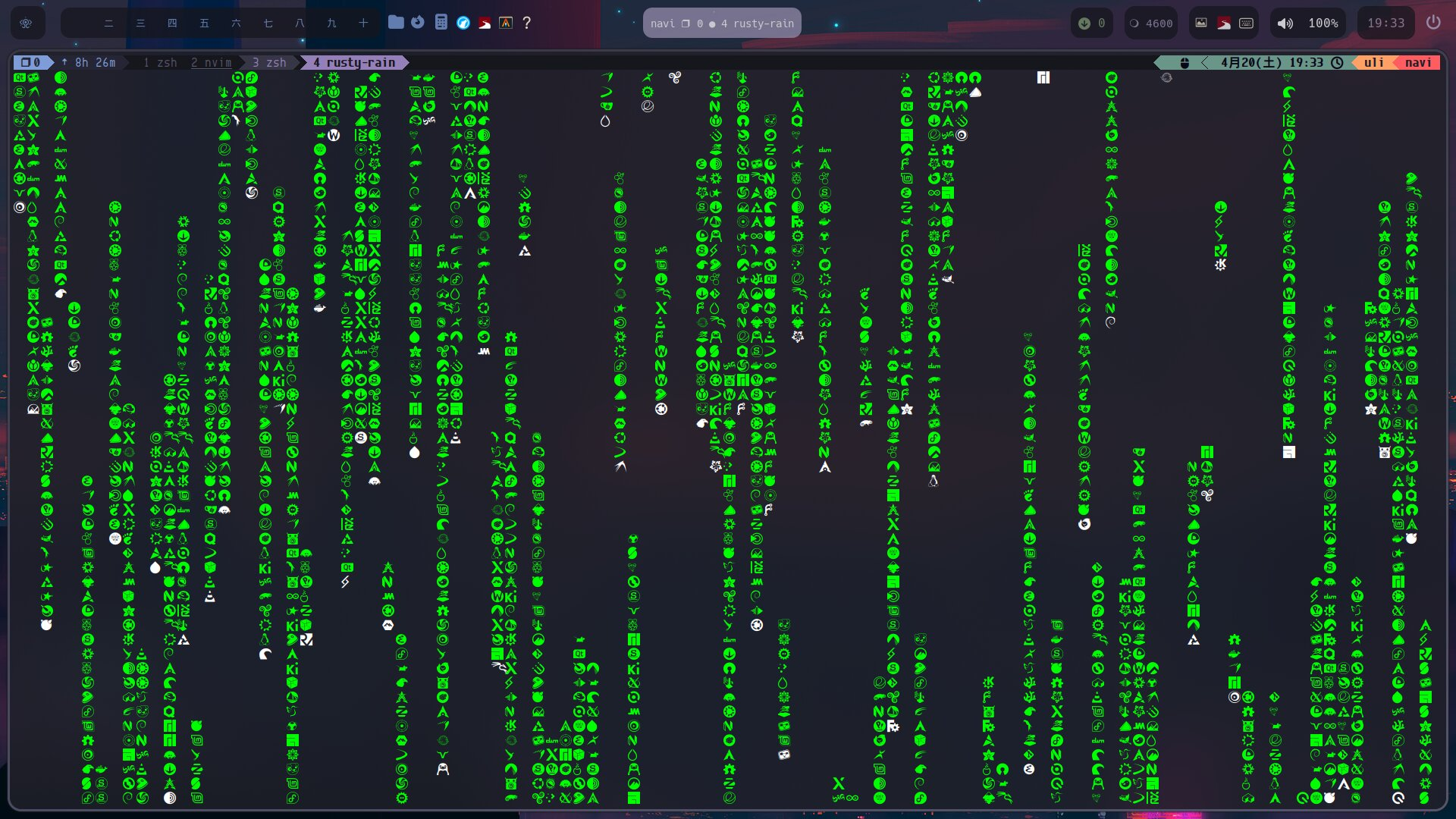This screenshot has width=1456, height=819.
Task: Select tmux window 2 nvim
Action: coord(211,62)
